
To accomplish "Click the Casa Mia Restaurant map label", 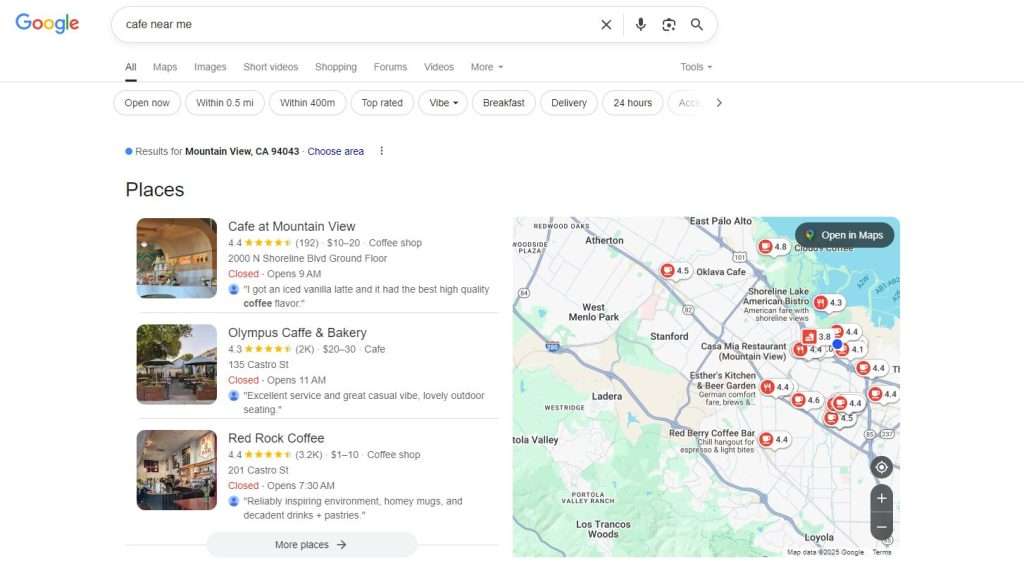I will pos(744,351).
